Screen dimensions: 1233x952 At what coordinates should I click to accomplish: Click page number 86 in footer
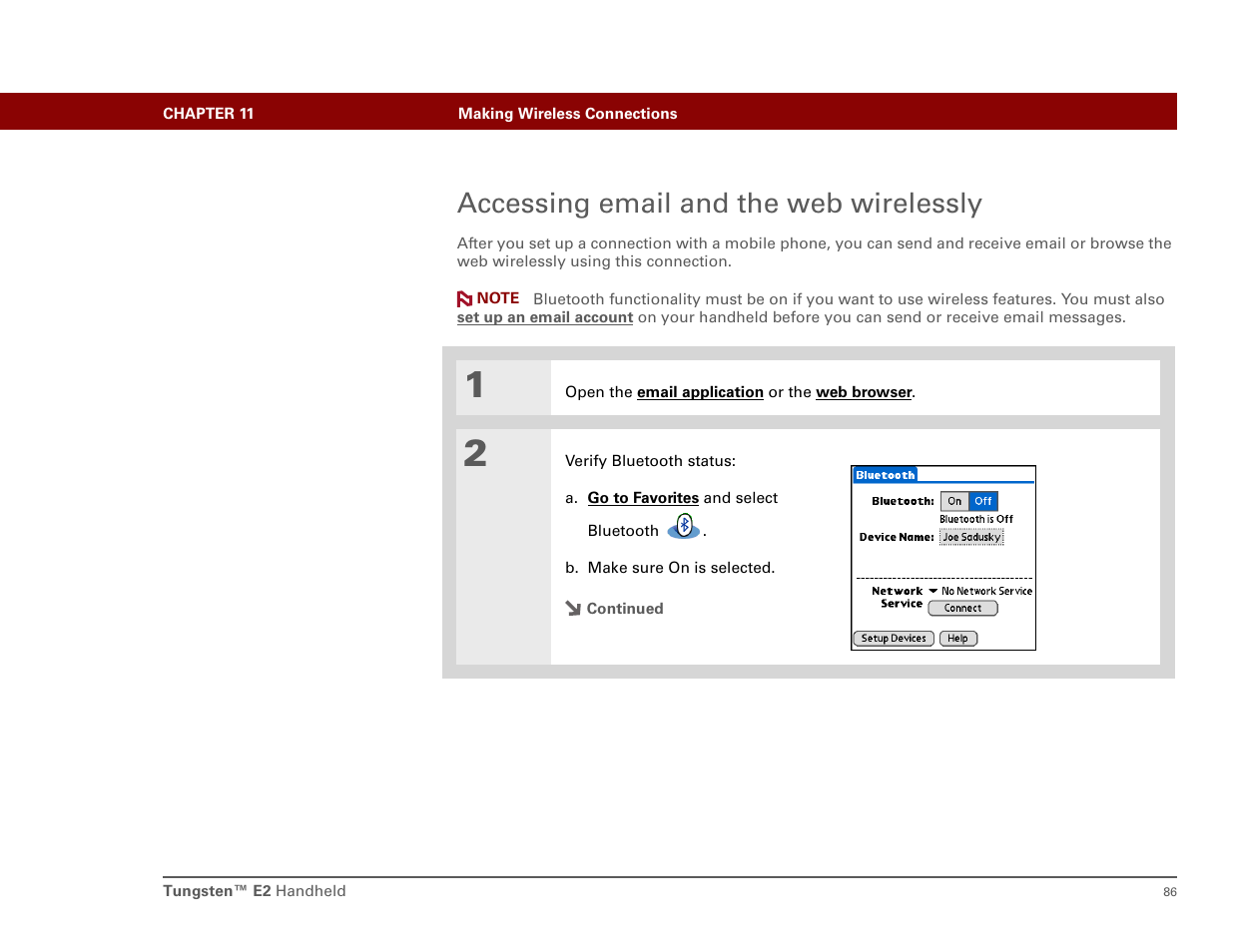[x=1170, y=892]
